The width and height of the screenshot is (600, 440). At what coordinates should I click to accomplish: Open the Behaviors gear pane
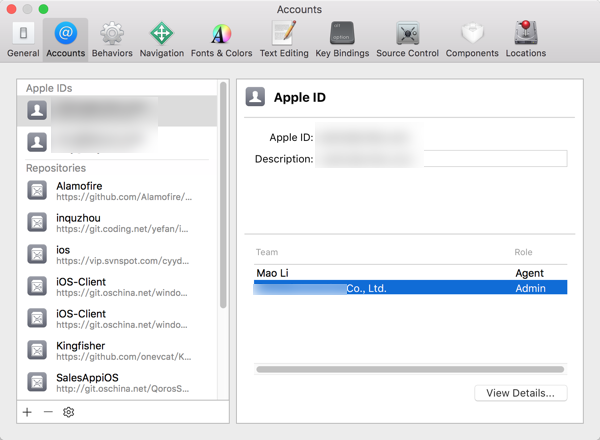[112, 40]
